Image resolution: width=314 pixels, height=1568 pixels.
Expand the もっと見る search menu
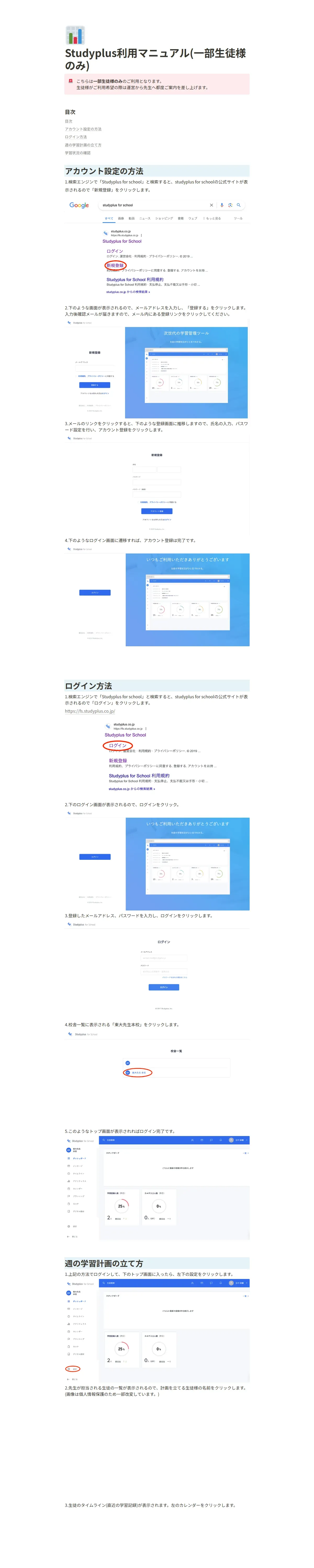pos(212,218)
